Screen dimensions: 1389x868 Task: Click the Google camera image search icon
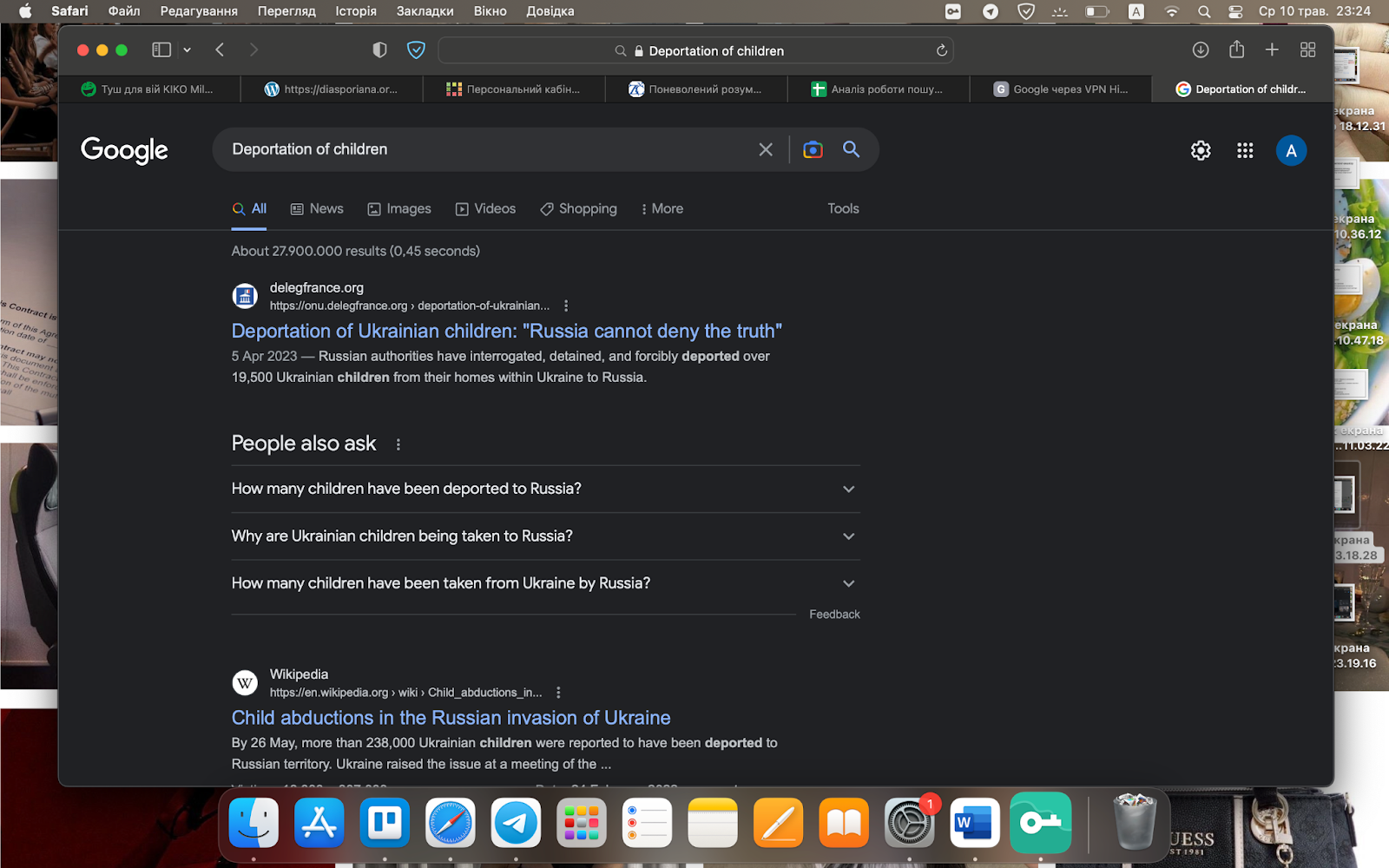pyautogui.click(x=813, y=150)
